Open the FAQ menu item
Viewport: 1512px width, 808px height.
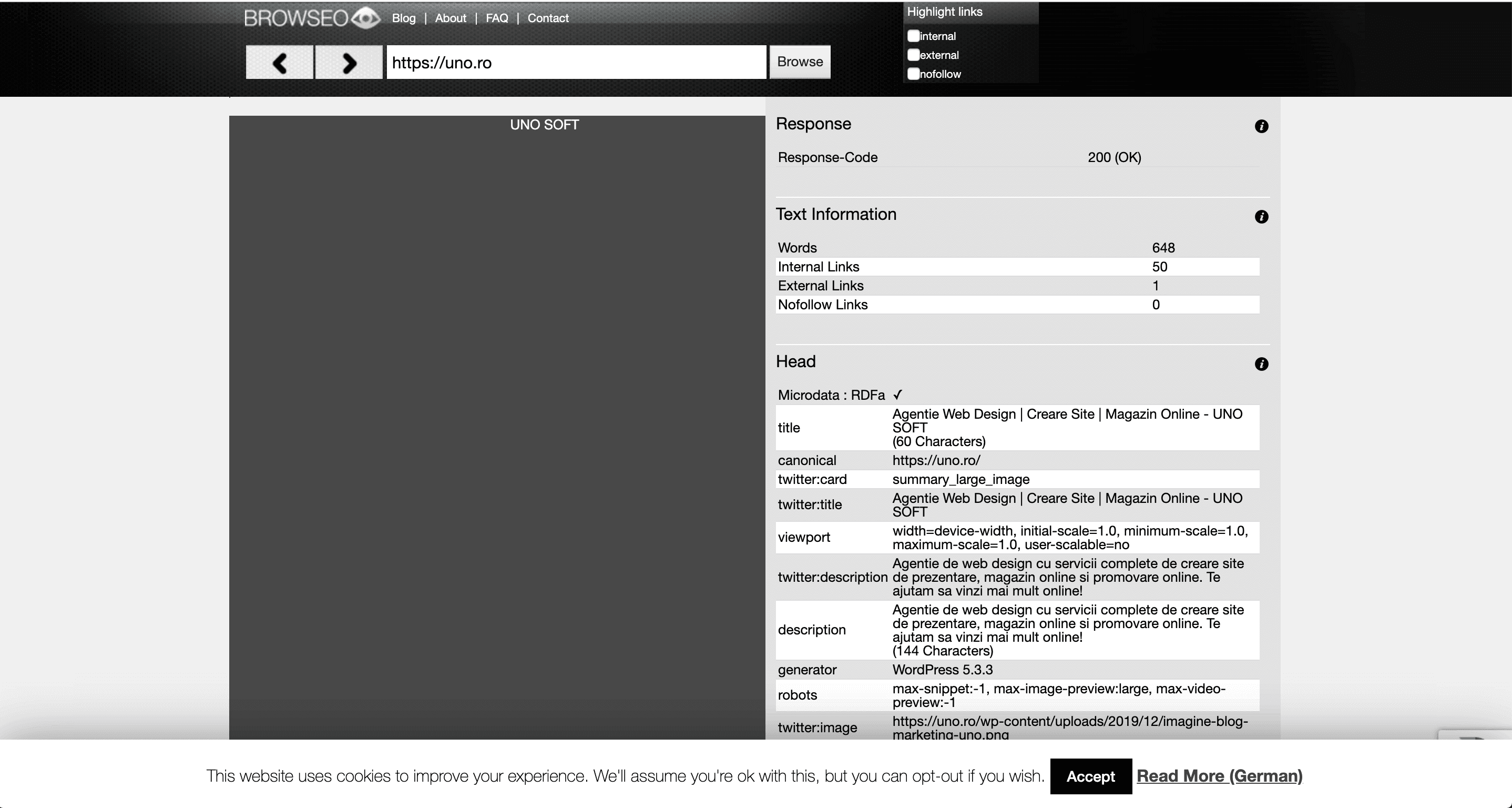pos(497,18)
